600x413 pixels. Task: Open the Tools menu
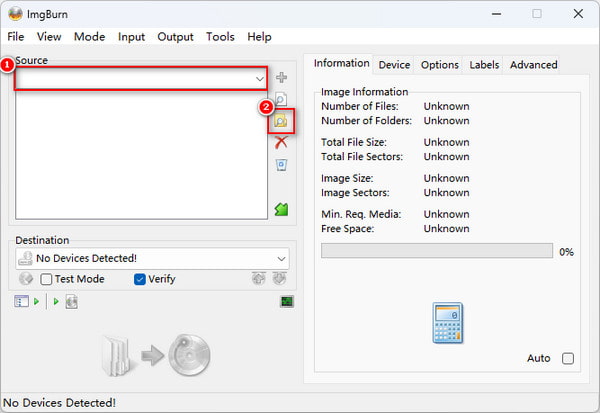220,37
